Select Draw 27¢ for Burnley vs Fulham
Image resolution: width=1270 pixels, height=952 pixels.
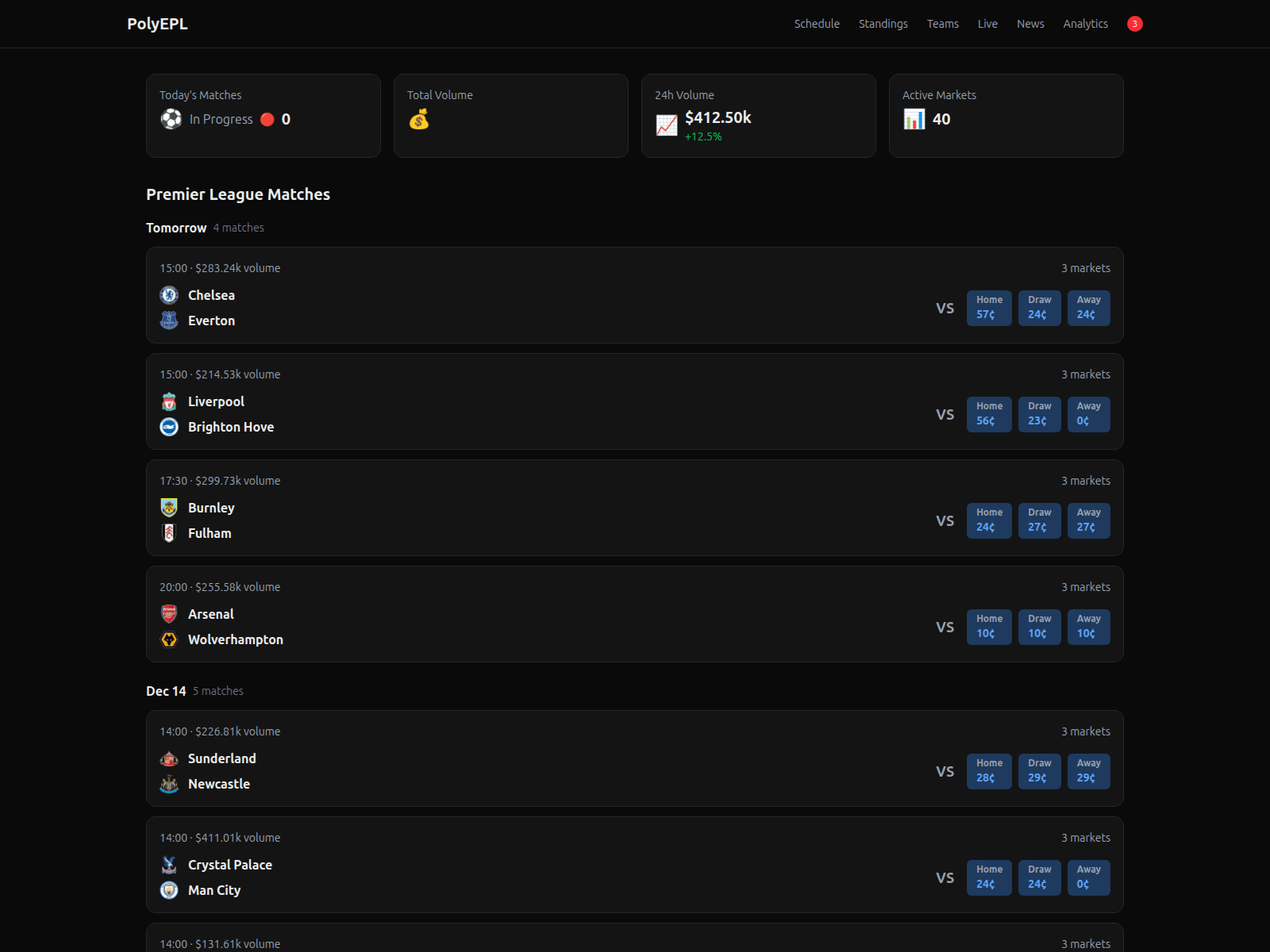[1040, 520]
